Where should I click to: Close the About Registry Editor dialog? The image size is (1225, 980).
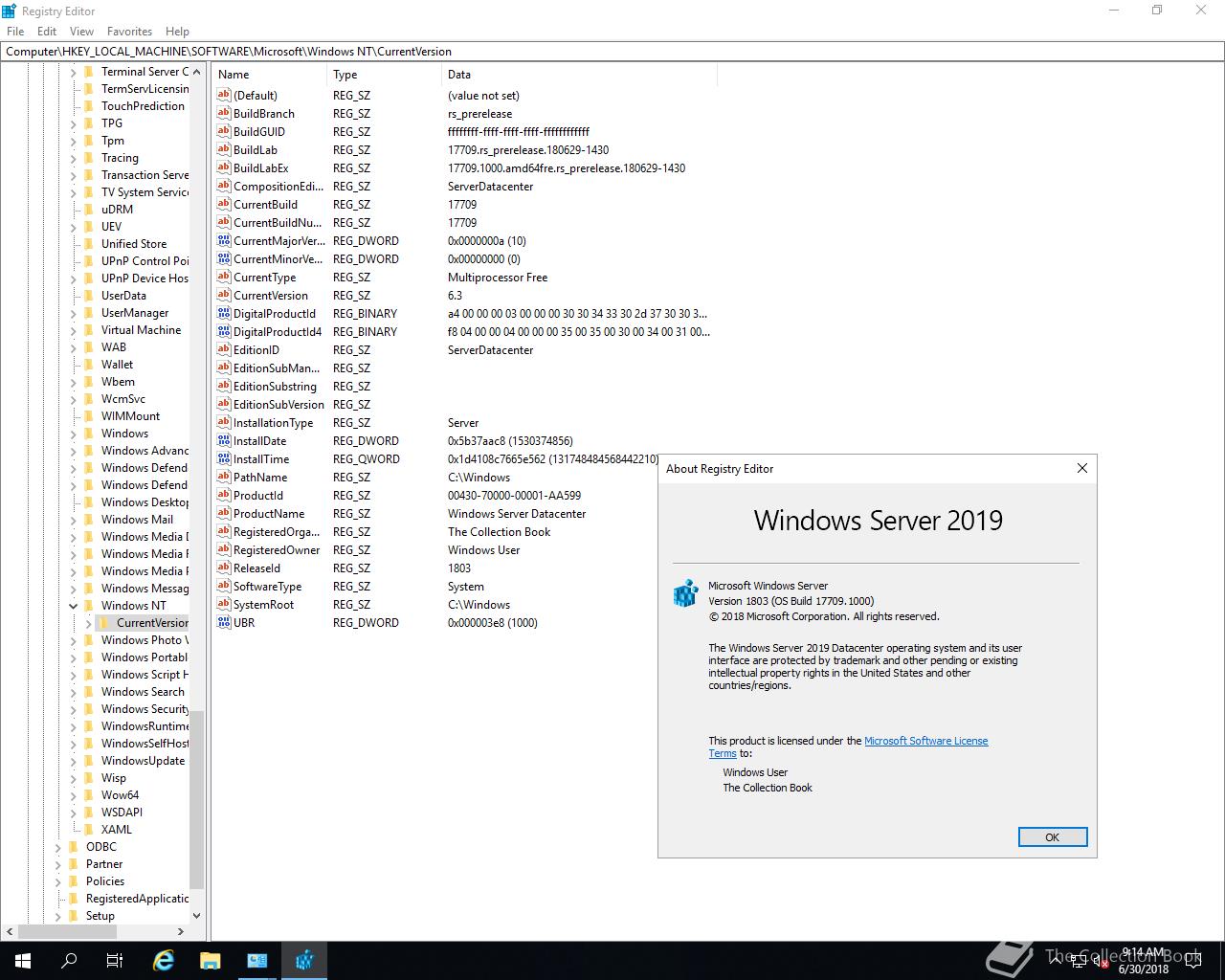point(1081,468)
